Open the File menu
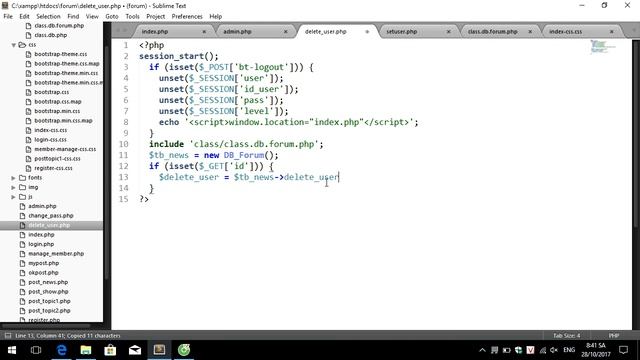Image resolution: width=640 pixels, height=360 pixels. click(x=8, y=16)
